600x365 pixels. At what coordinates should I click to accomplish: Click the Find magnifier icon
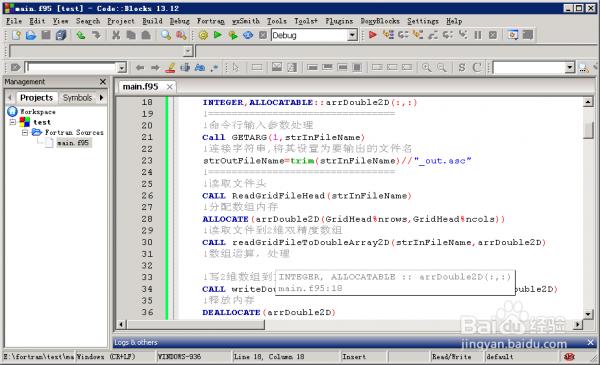click(x=166, y=35)
